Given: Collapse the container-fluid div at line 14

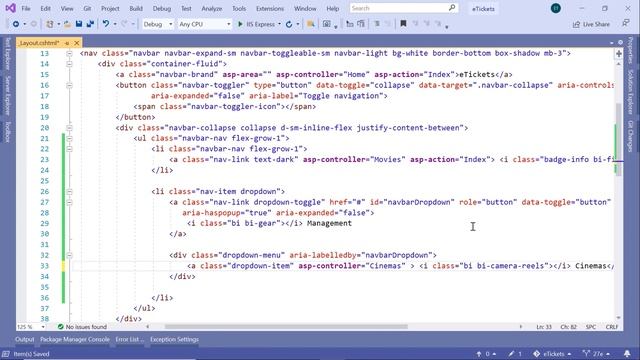Looking at the screenshot, I should pos(69,64).
